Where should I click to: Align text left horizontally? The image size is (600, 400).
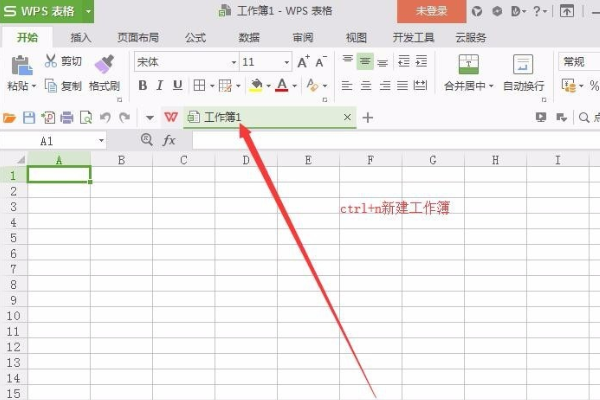pos(347,85)
